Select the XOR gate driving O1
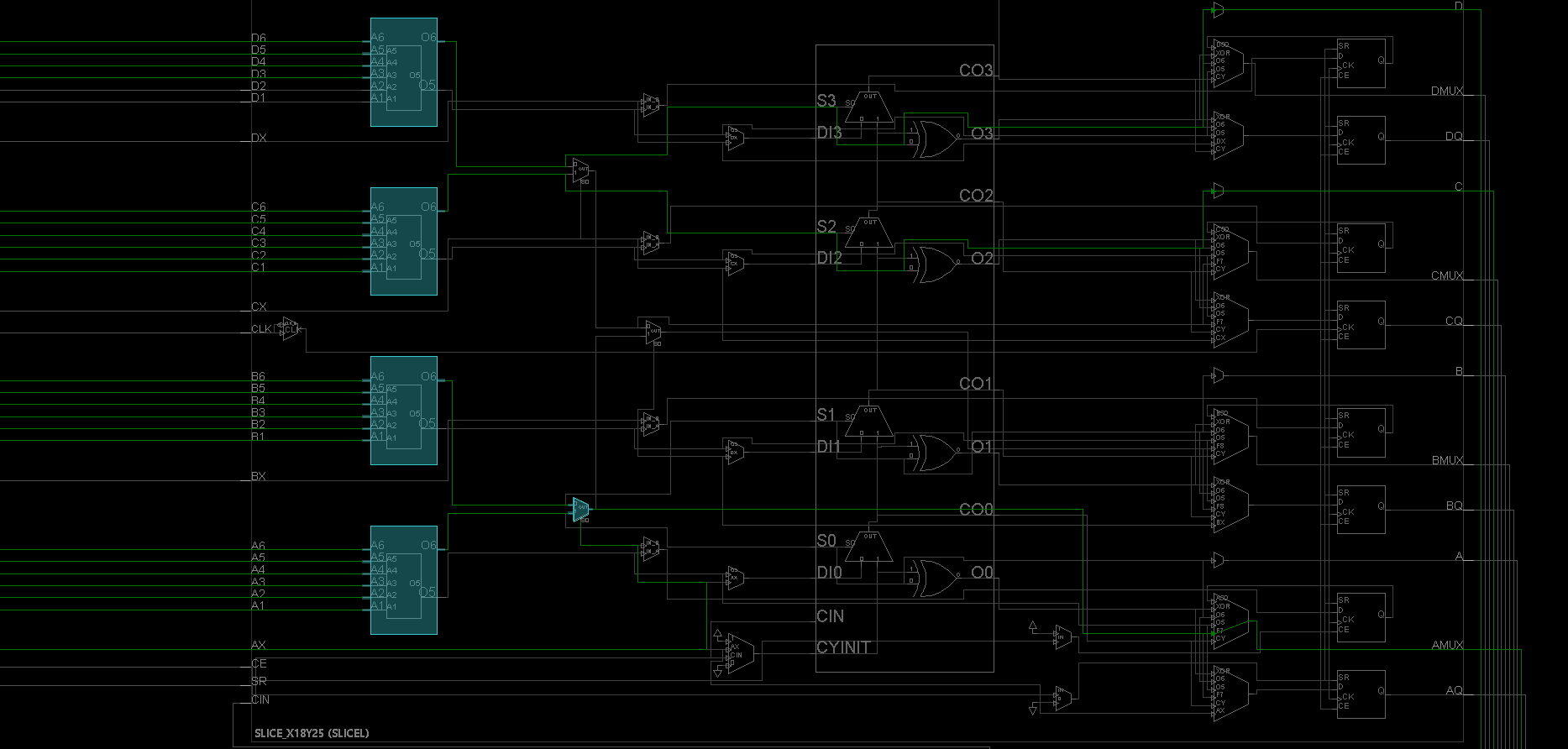1568x749 pixels. click(x=934, y=453)
